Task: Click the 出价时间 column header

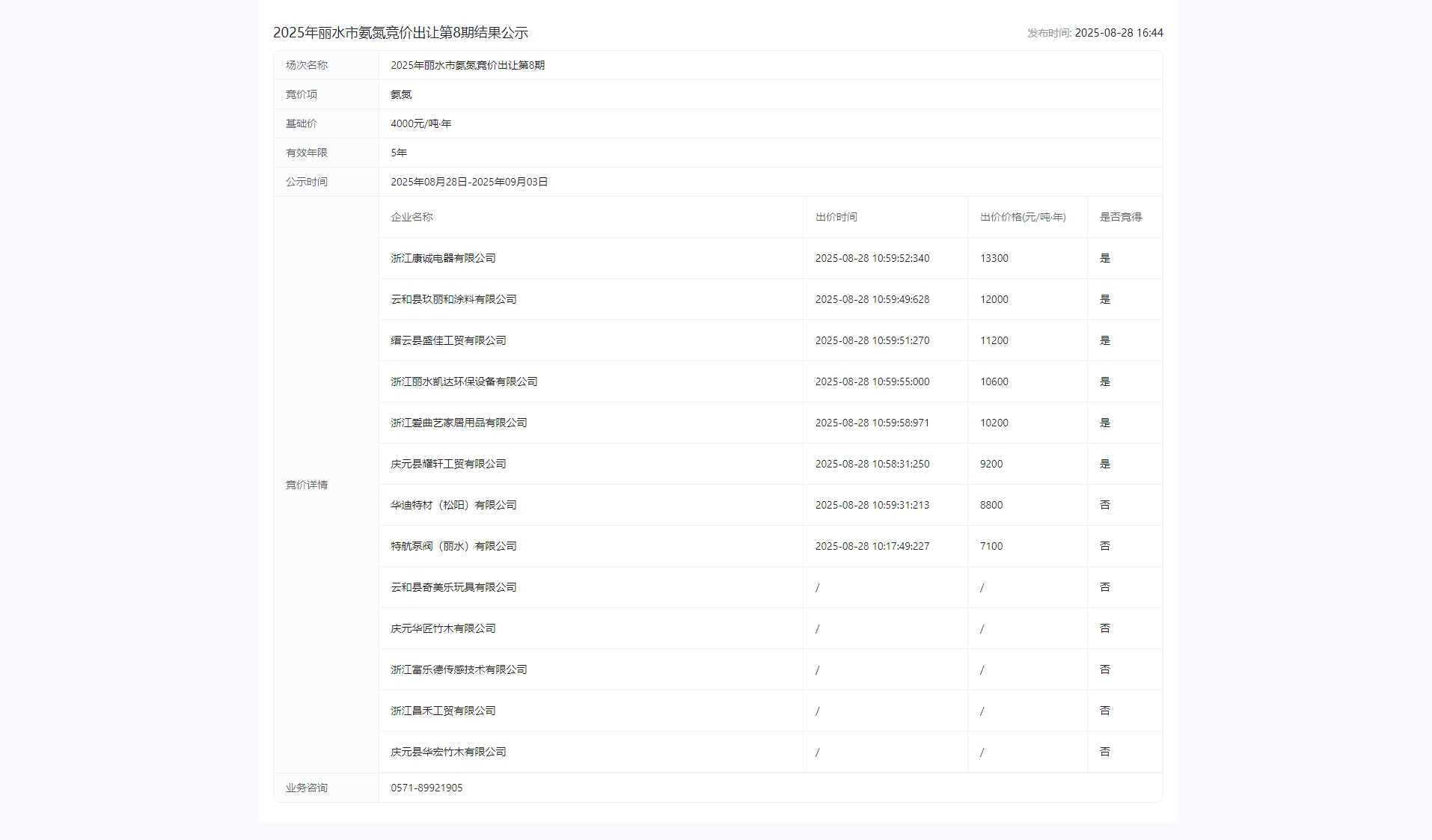Action: [836, 217]
